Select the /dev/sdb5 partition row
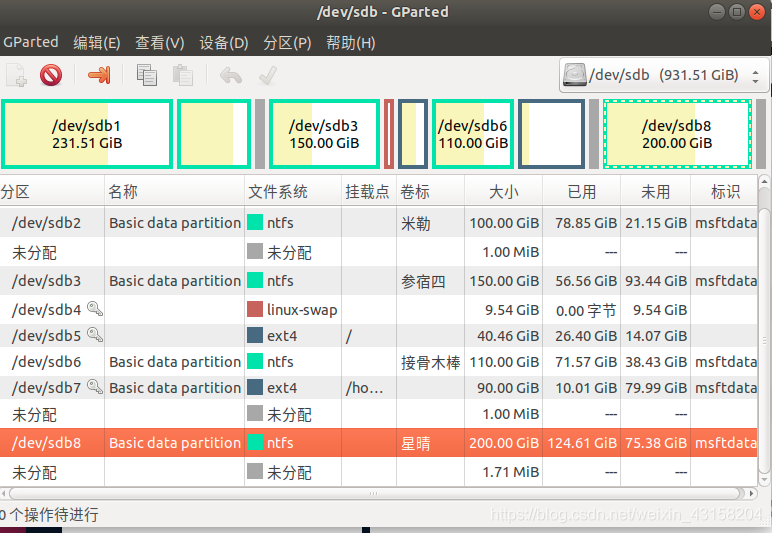The width and height of the screenshot is (772, 533). [x=379, y=336]
